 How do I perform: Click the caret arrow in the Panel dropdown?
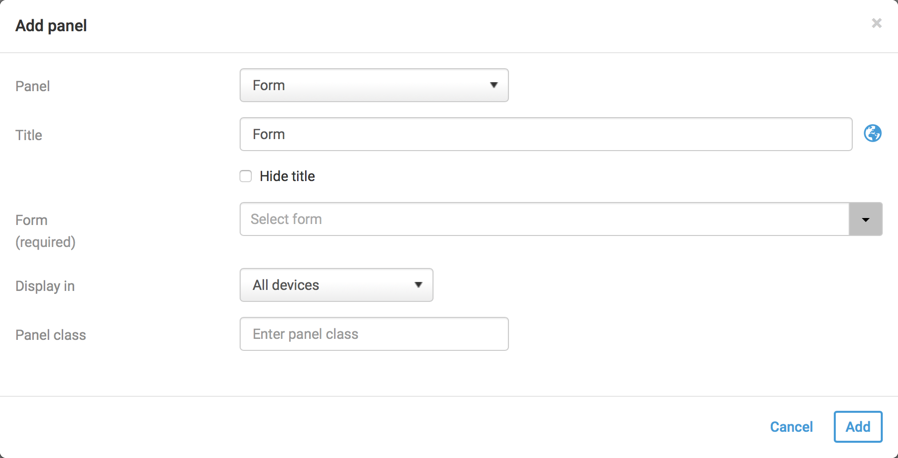(493, 85)
